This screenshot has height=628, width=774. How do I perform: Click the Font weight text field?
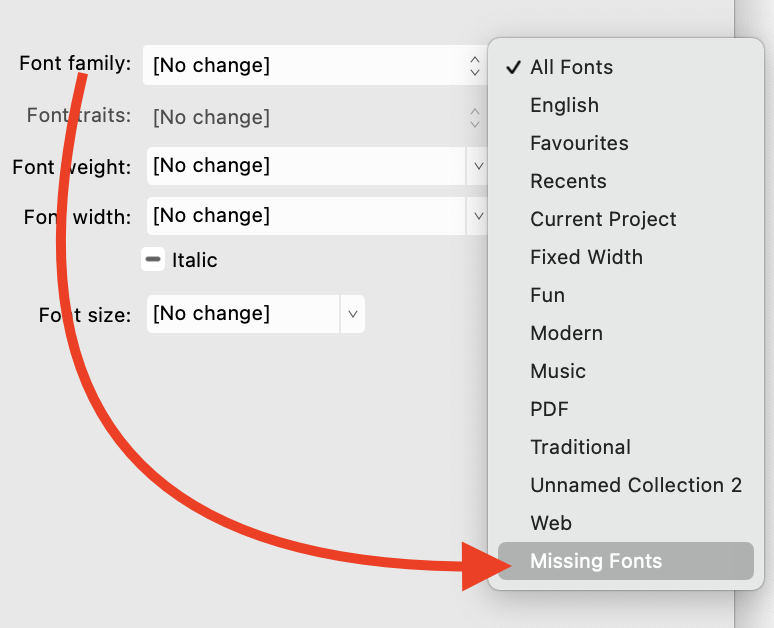pyautogui.click(x=305, y=166)
